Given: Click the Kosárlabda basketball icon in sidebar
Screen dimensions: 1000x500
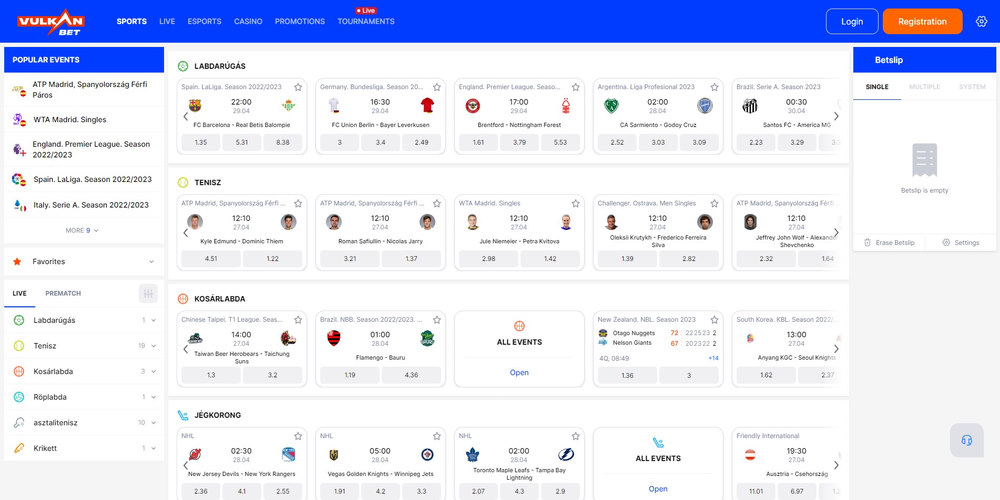Looking at the screenshot, I should [18, 371].
